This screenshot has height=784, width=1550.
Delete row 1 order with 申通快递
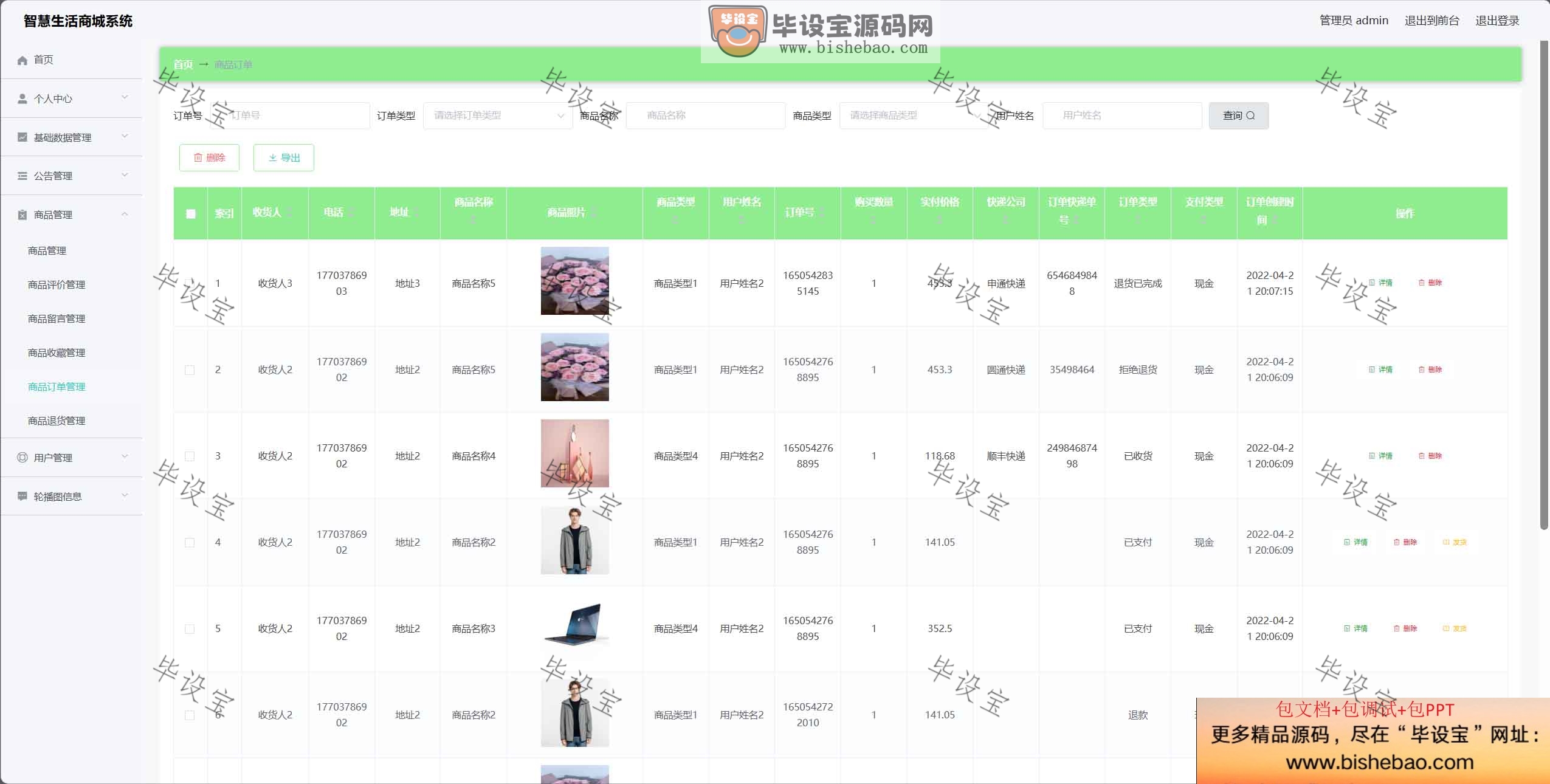click(x=1430, y=283)
